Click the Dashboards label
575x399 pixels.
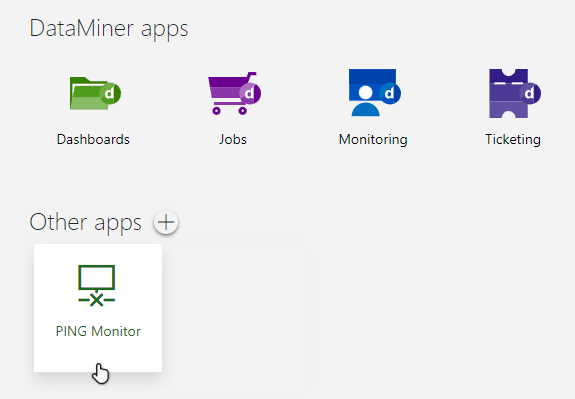pos(93,139)
